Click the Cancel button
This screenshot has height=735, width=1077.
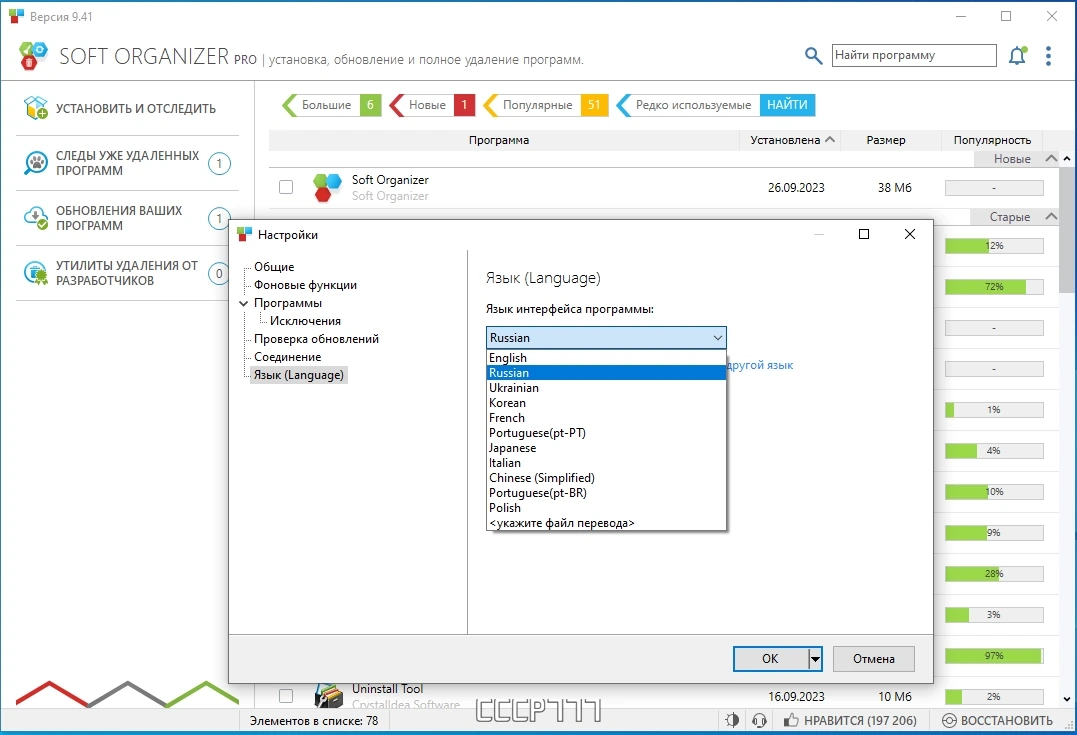pos(874,659)
